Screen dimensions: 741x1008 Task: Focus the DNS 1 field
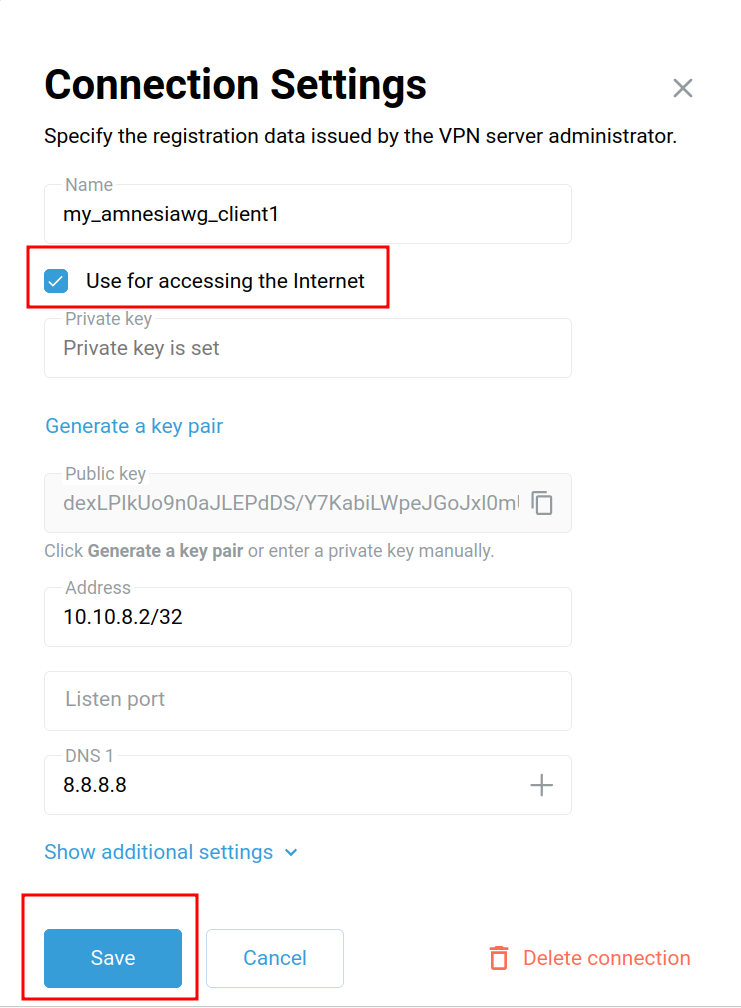tap(280, 785)
